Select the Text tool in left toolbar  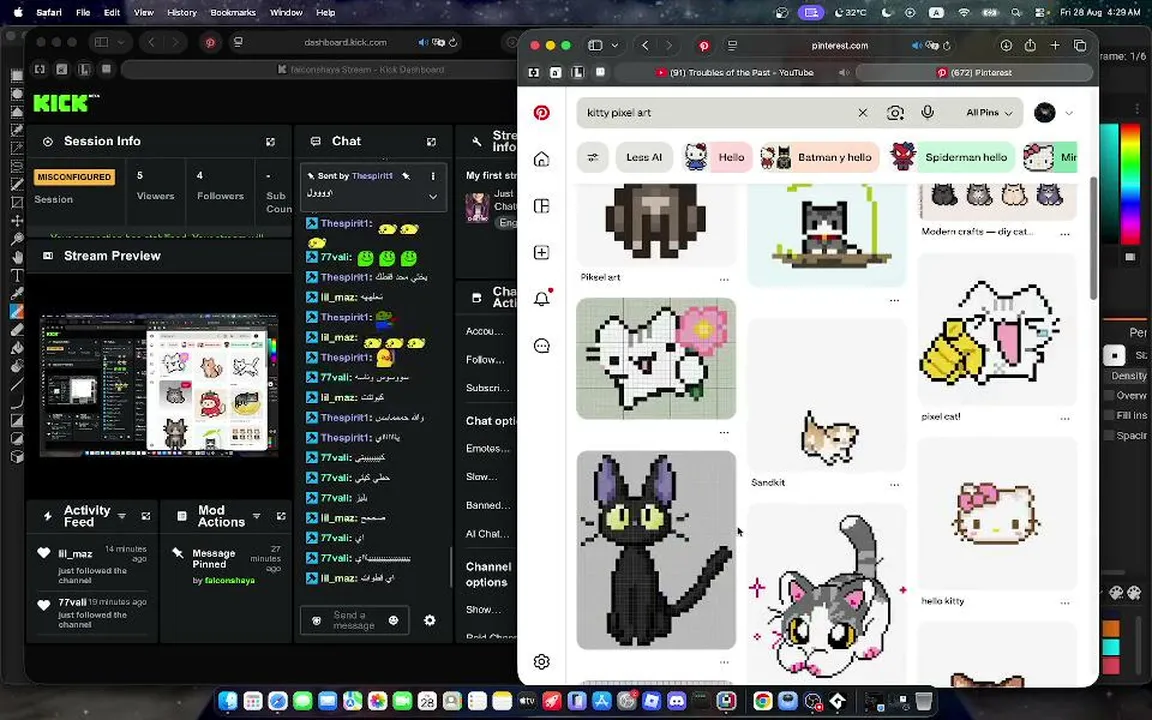(16, 276)
